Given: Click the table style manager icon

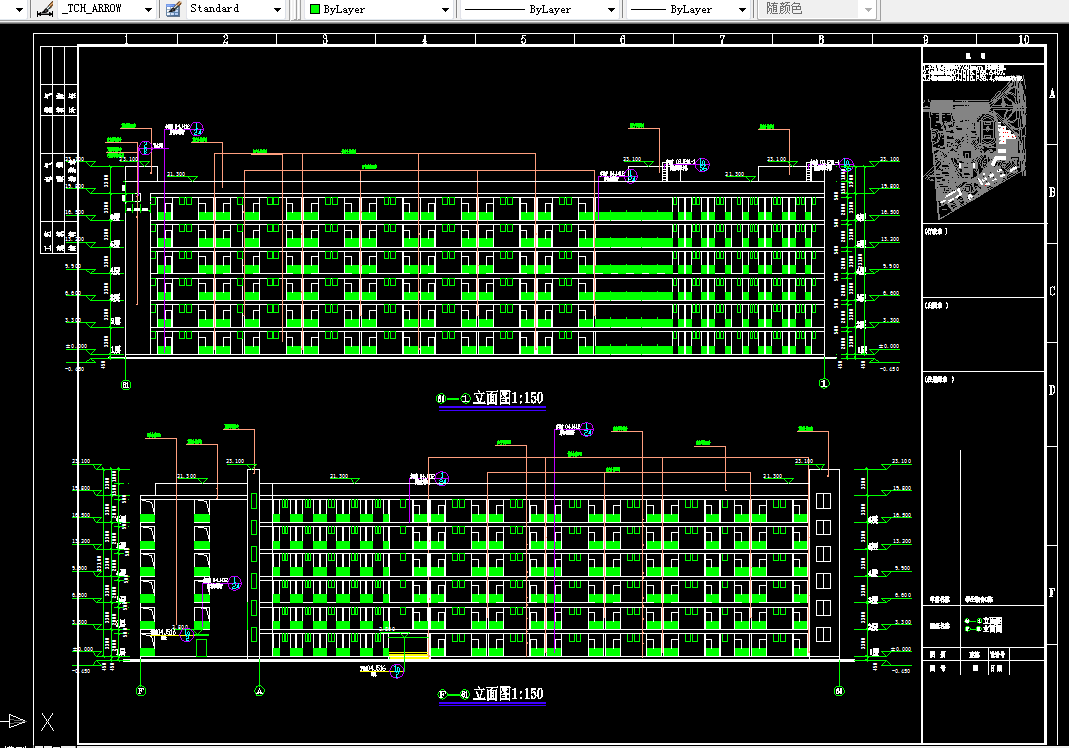Looking at the screenshot, I should pyautogui.click(x=173, y=9).
